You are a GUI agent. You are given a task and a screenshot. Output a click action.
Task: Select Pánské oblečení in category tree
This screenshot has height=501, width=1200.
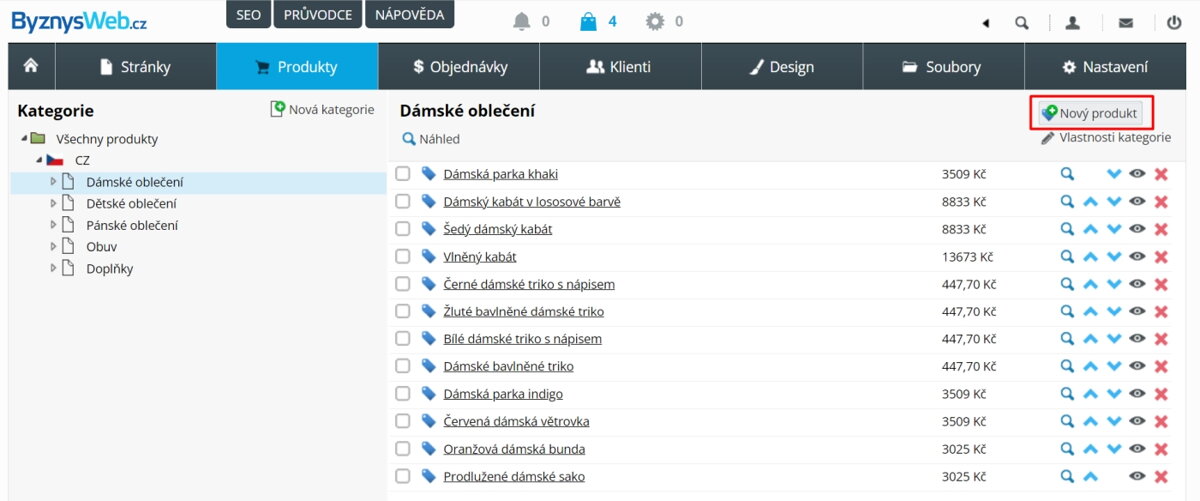coord(132,225)
